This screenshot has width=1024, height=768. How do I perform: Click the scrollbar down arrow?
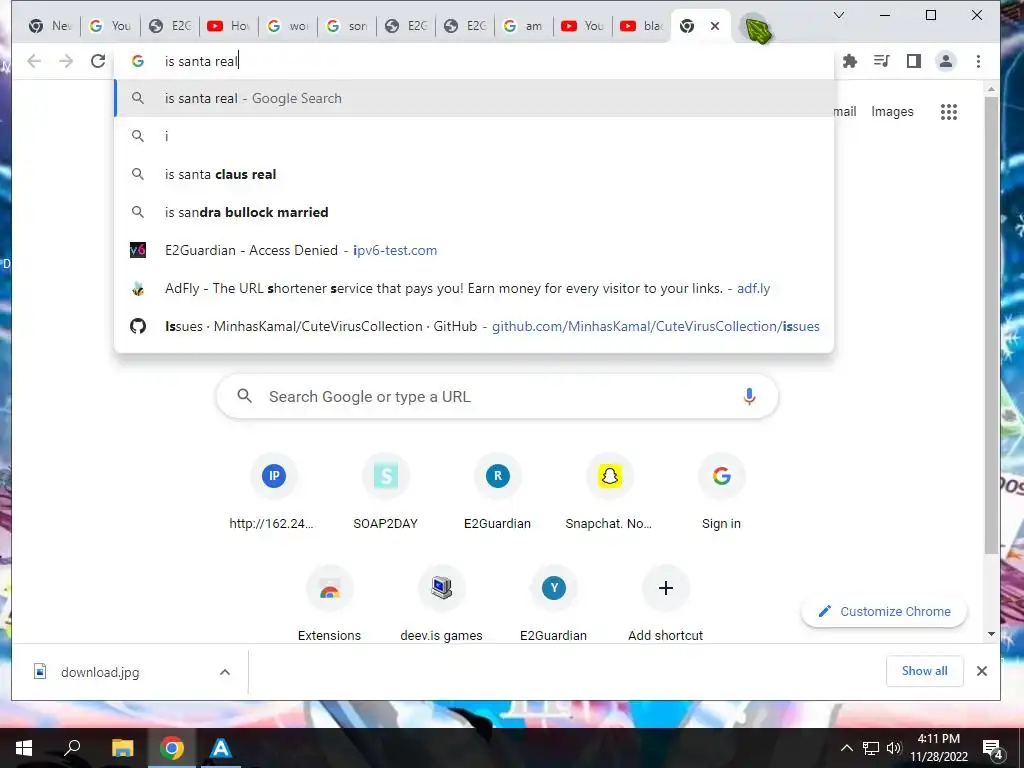click(x=991, y=634)
